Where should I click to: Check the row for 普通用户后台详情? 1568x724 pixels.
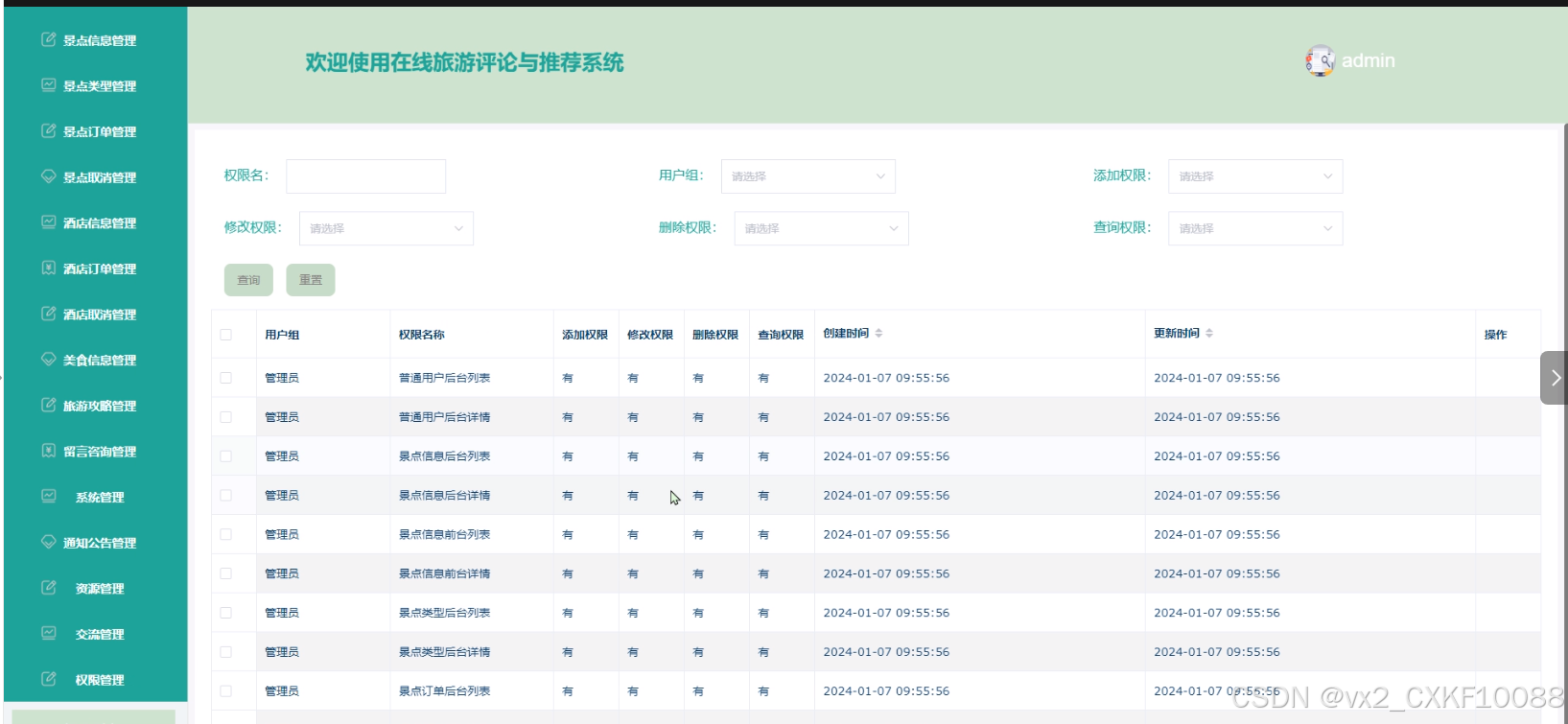(x=226, y=417)
